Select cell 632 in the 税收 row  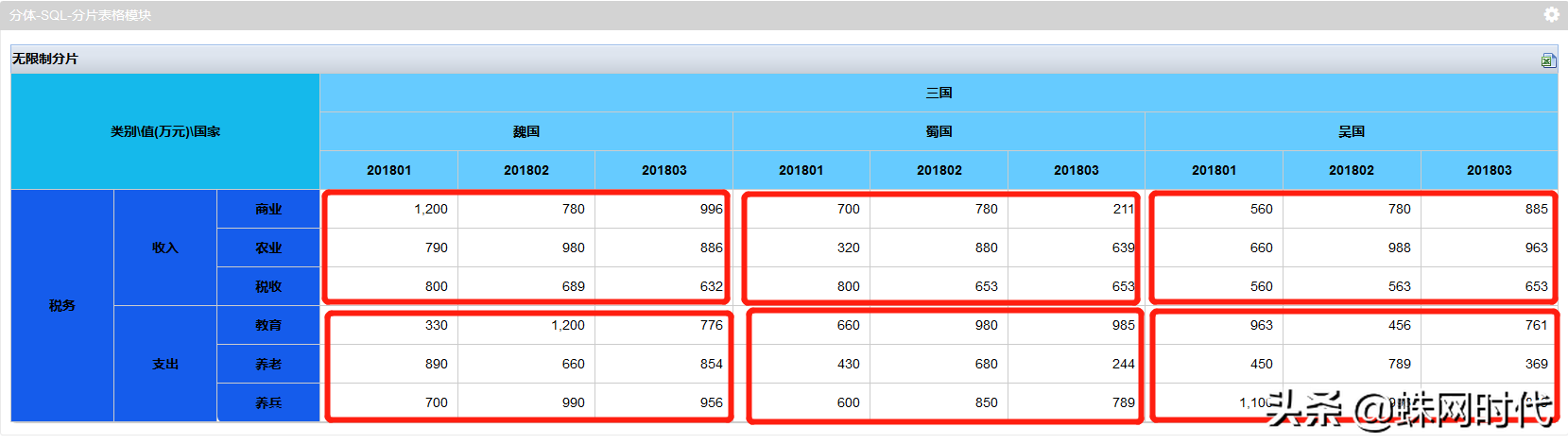(663, 286)
